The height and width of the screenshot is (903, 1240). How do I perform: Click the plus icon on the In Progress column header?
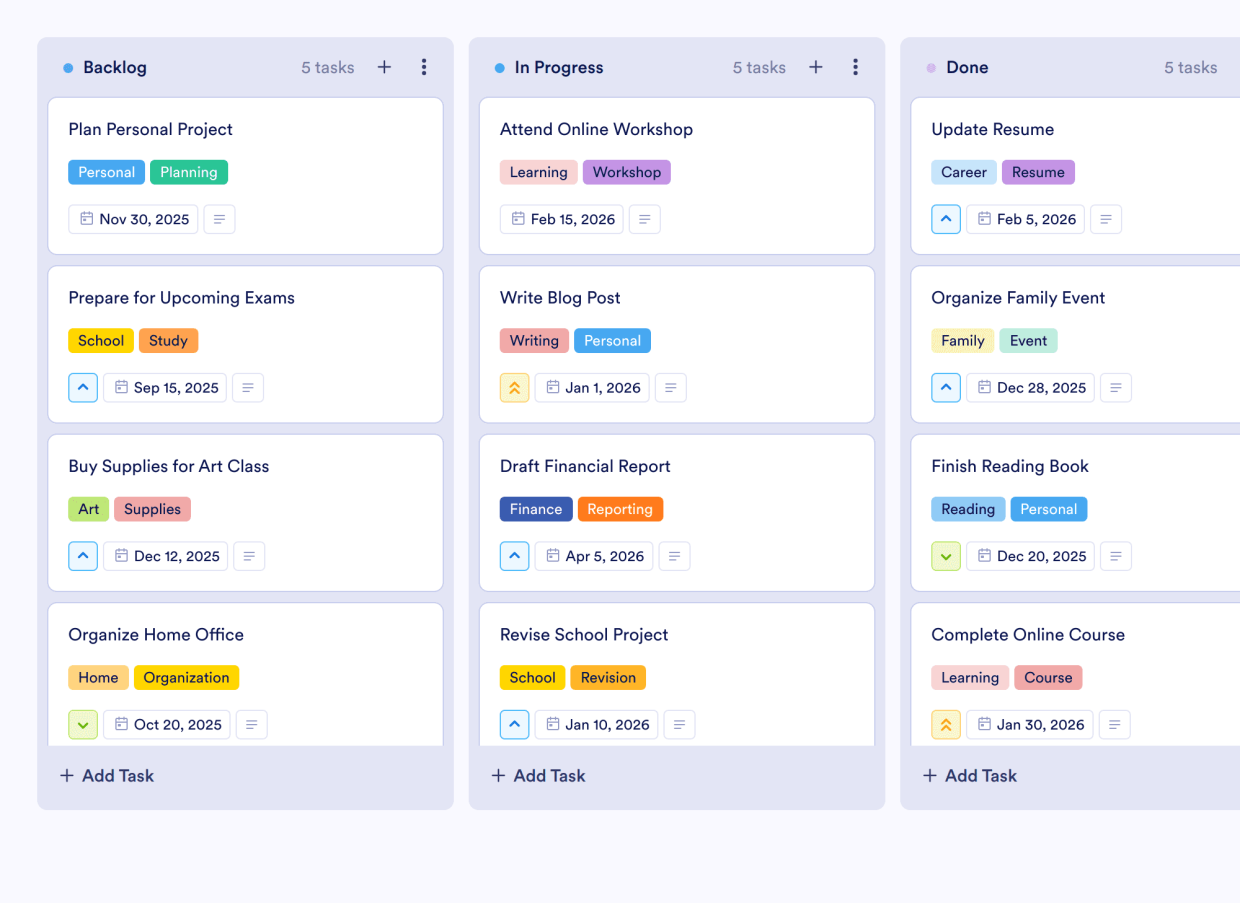[816, 67]
